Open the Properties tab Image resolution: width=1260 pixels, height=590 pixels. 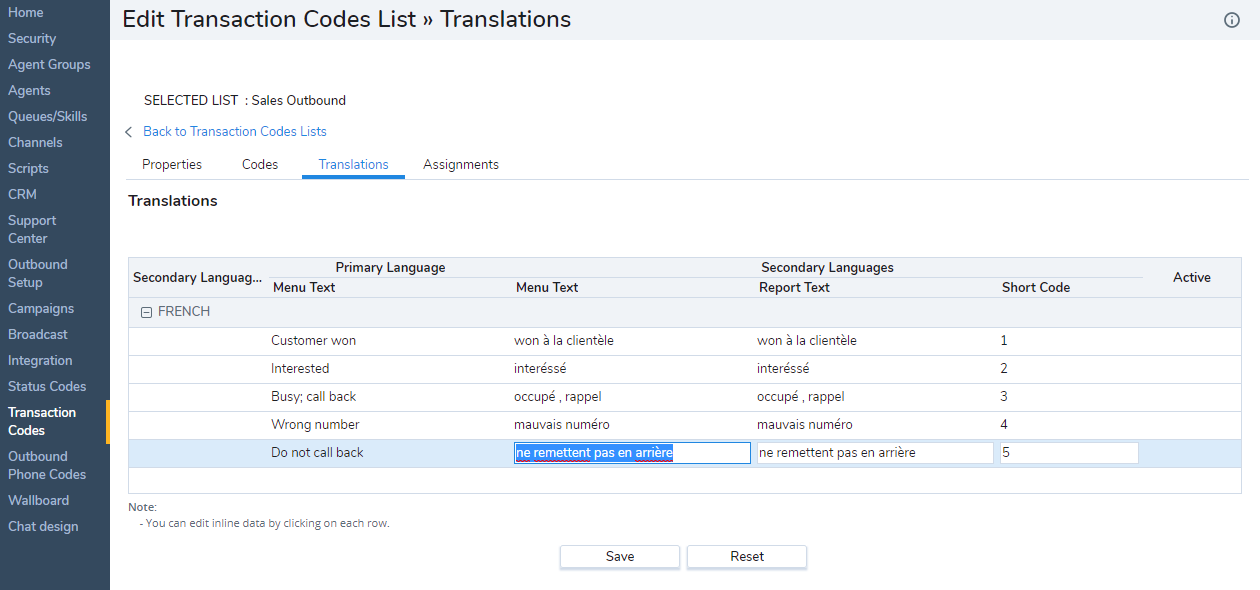[172, 164]
